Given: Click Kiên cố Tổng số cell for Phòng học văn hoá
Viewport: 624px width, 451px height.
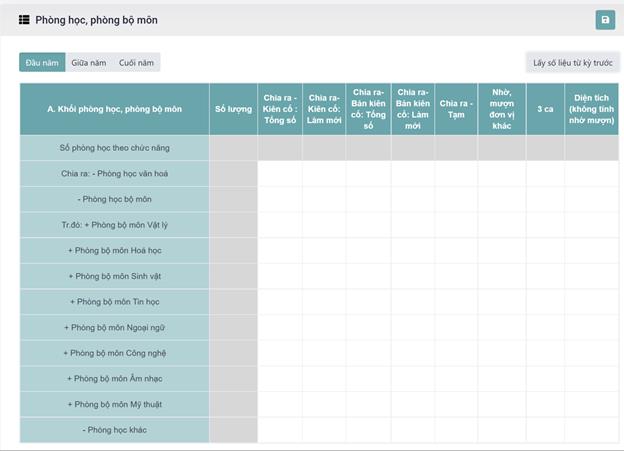Looking at the screenshot, I should pos(279,174).
